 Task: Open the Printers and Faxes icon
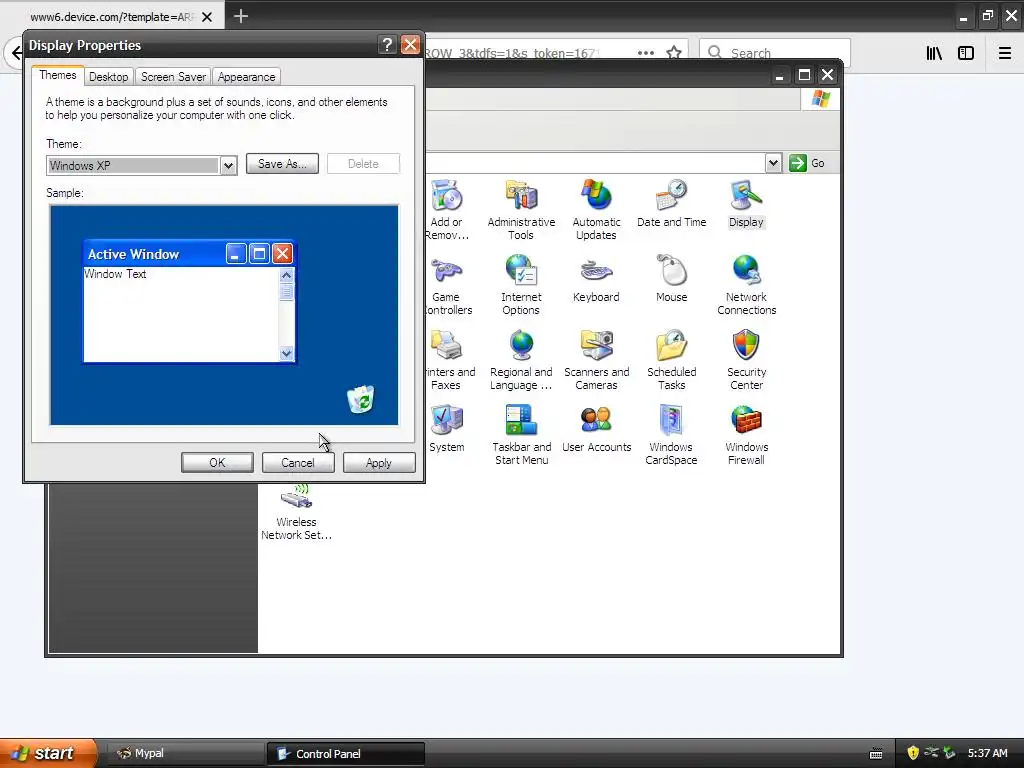tap(448, 359)
